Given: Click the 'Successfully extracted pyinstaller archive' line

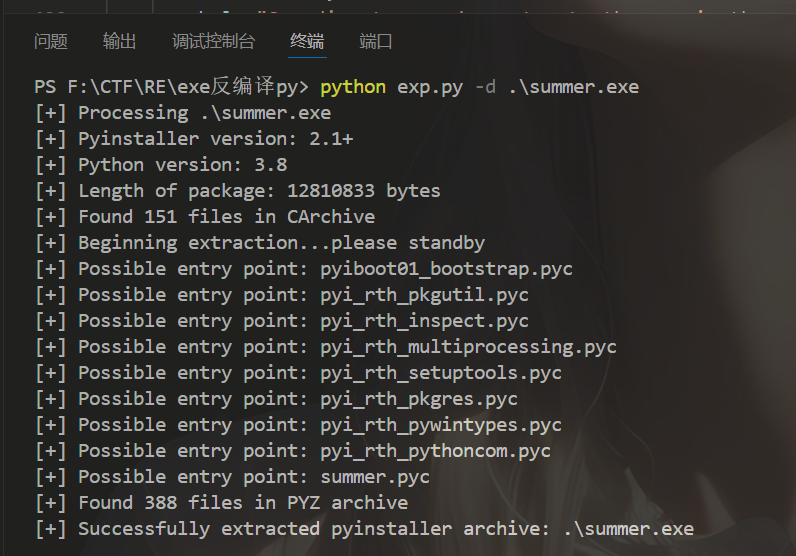Looking at the screenshot, I should click(x=364, y=529).
